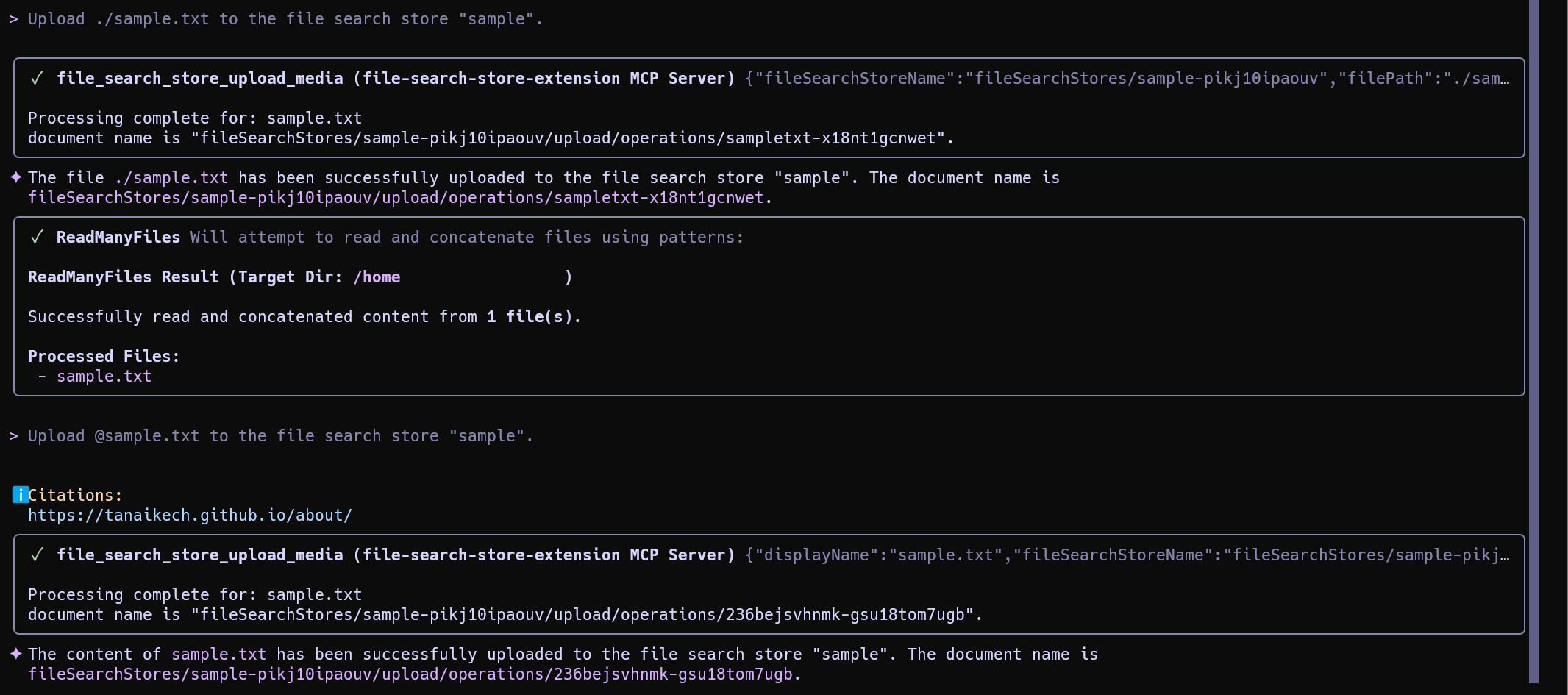The width and height of the screenshot is (1568, 695).
Task: Click the checkmark beside the displayName upload call
Action: point(37,555)
